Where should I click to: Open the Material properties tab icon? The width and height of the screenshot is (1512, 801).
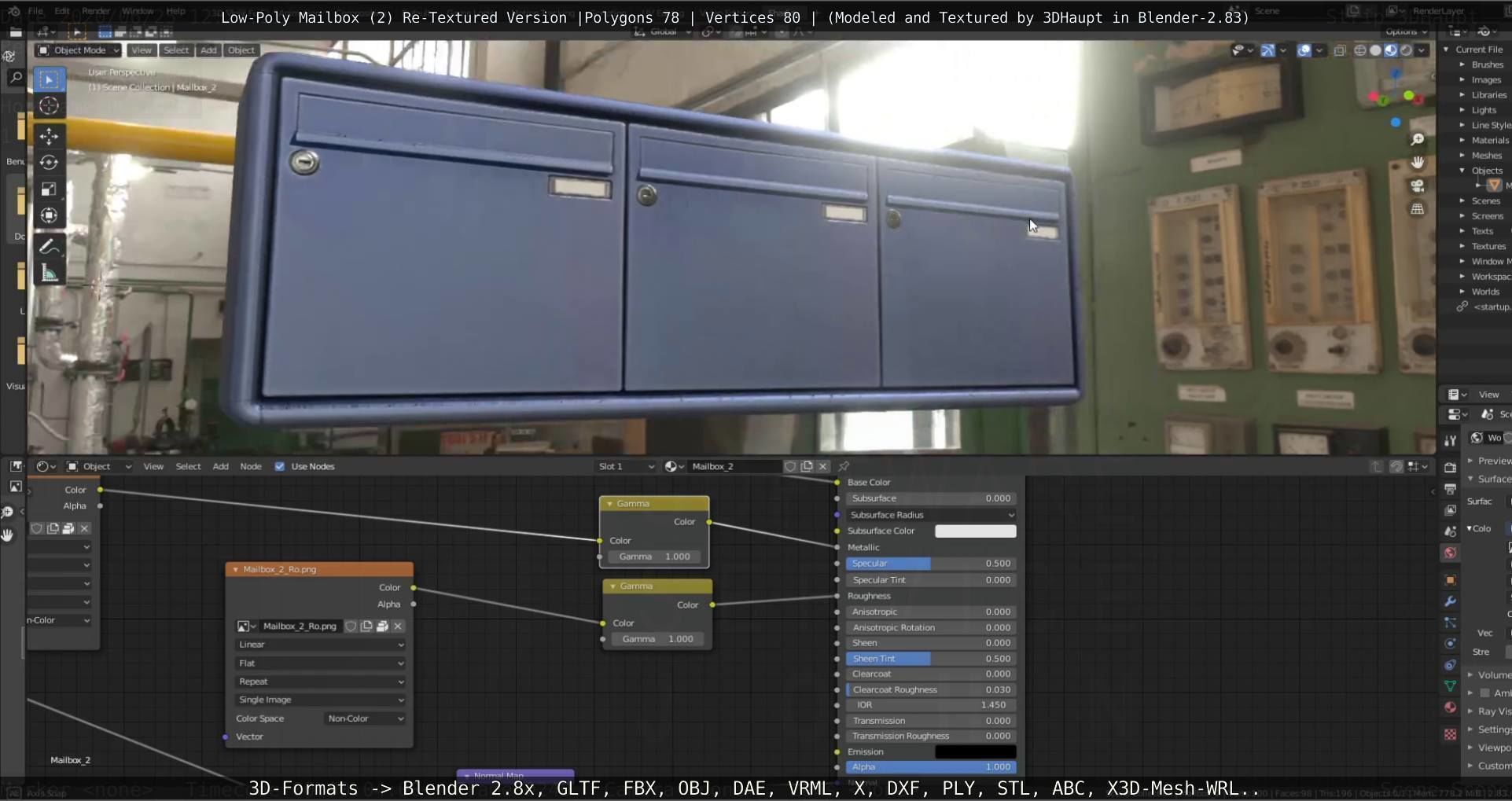(1451, 707)
